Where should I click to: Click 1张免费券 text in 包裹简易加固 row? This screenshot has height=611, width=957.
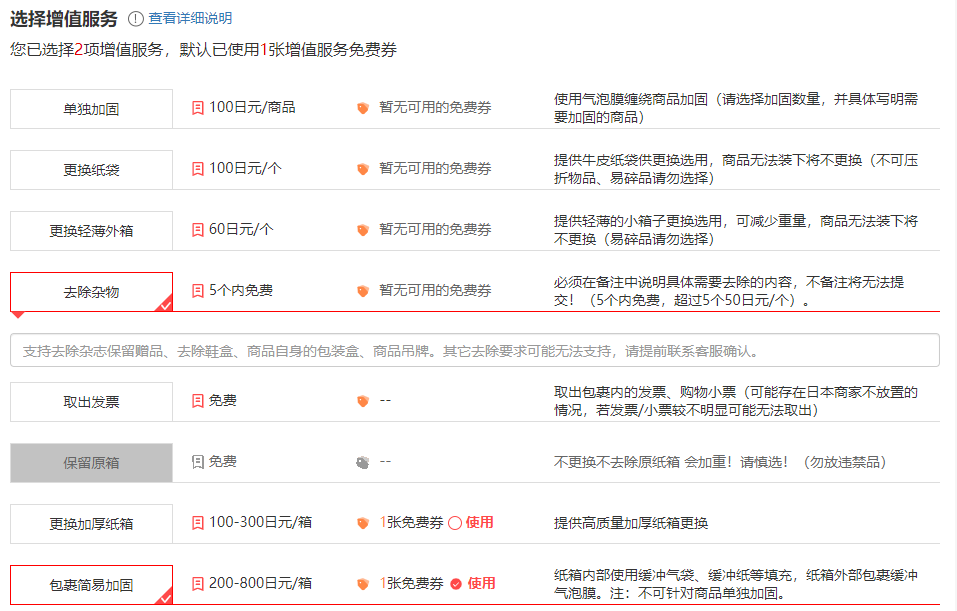[x=411, y=584]
